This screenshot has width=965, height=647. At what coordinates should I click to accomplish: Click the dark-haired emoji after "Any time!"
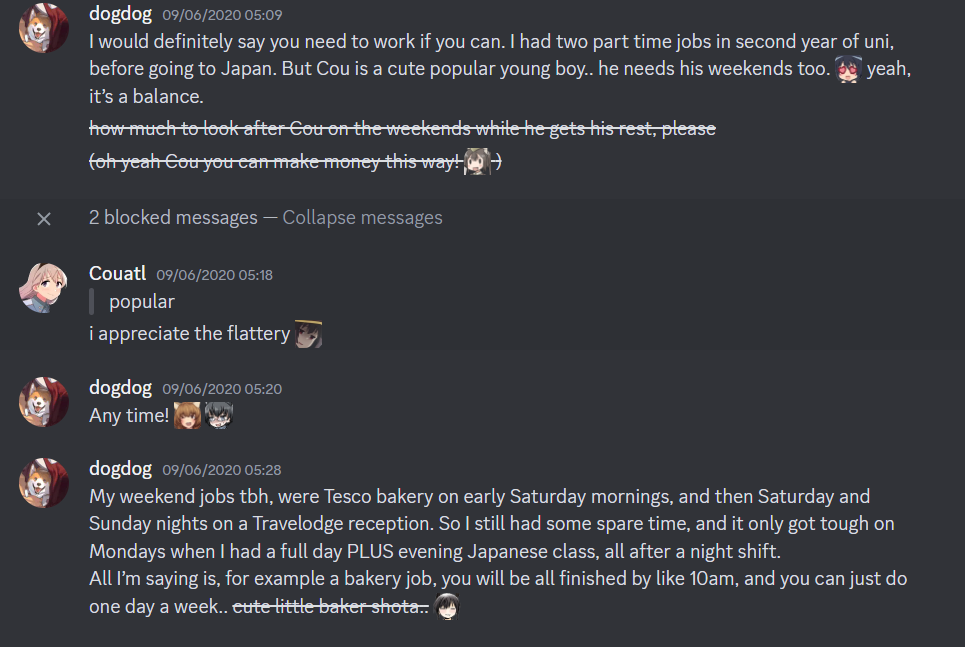[x=218, y=415]
